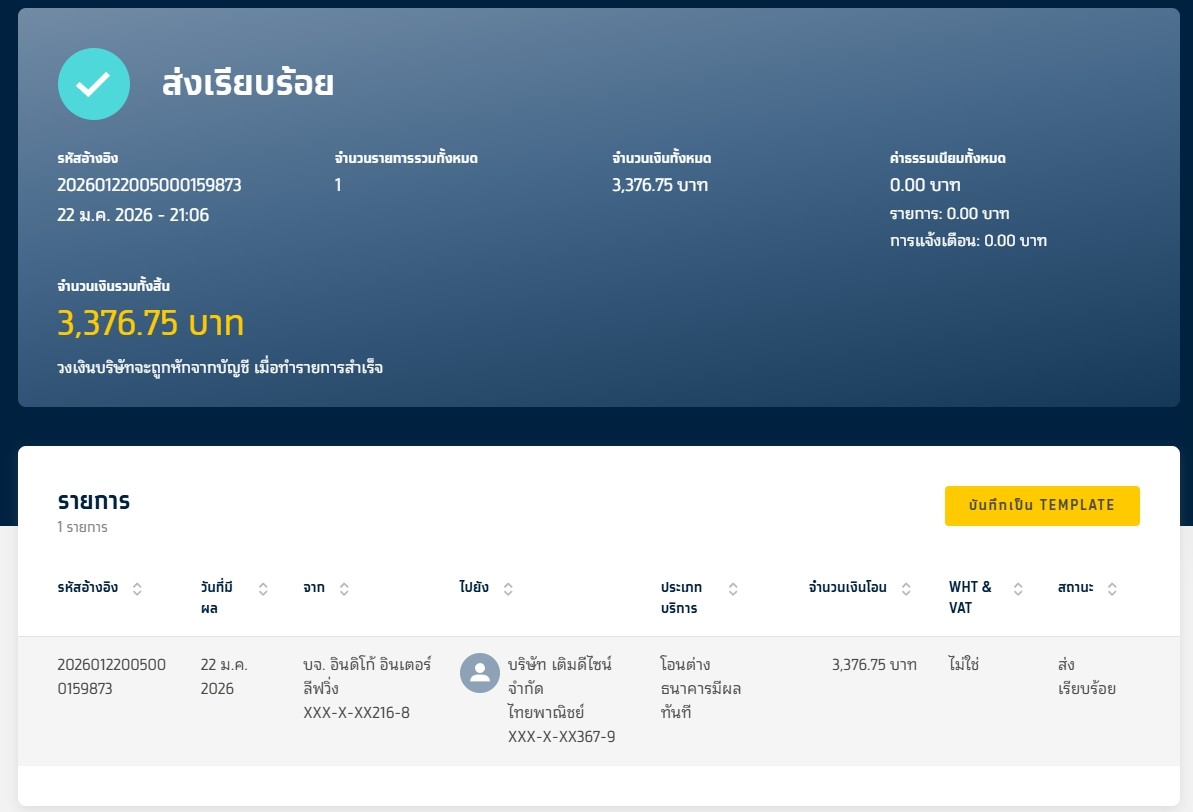The height and width of the screenshot is (812, 1193).
Task: Click the ส่งเรียบร้อย status in the row
Action: point(1086,676)
